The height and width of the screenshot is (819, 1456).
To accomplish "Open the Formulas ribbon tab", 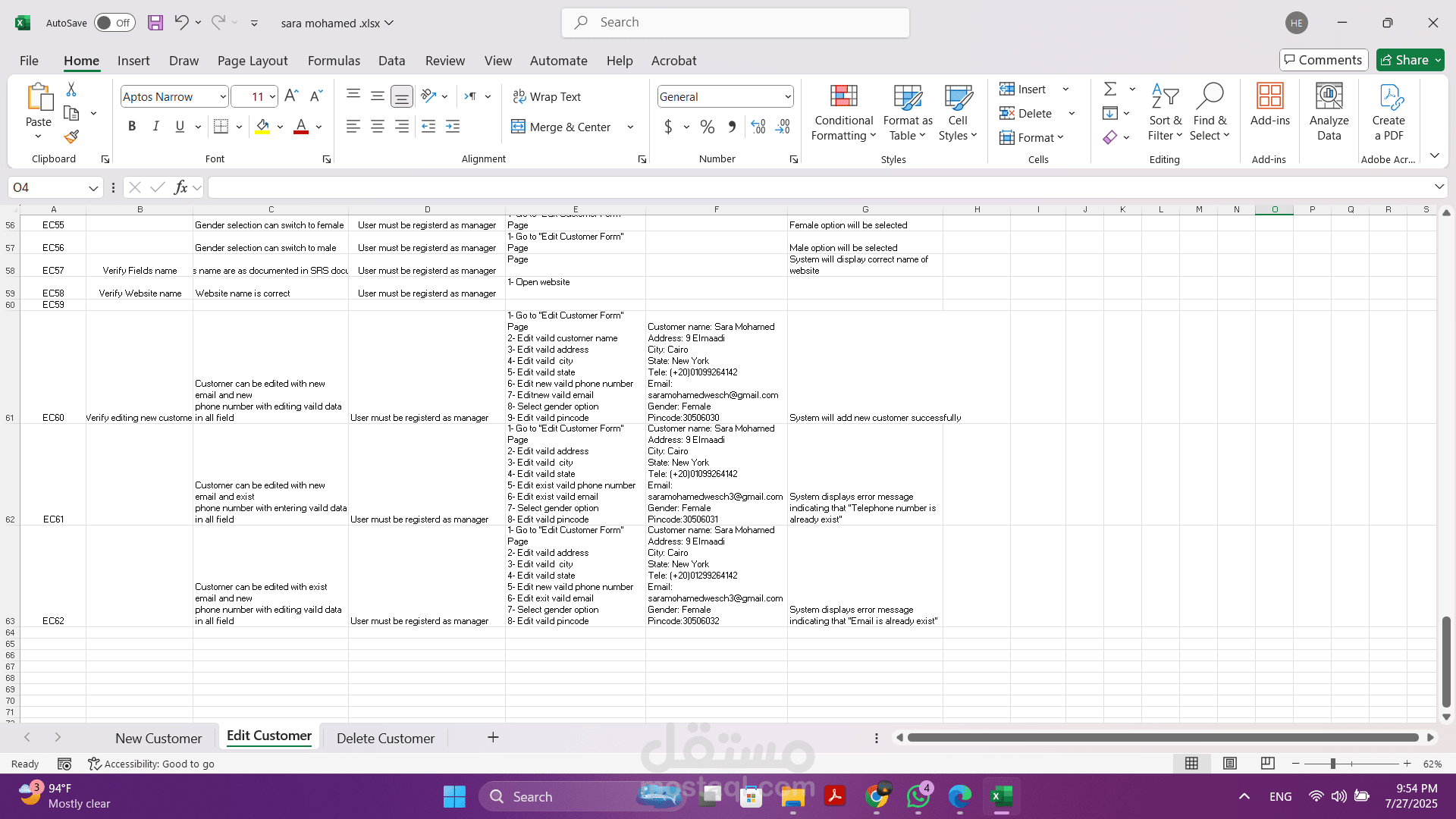I will [x=334, y=61].
